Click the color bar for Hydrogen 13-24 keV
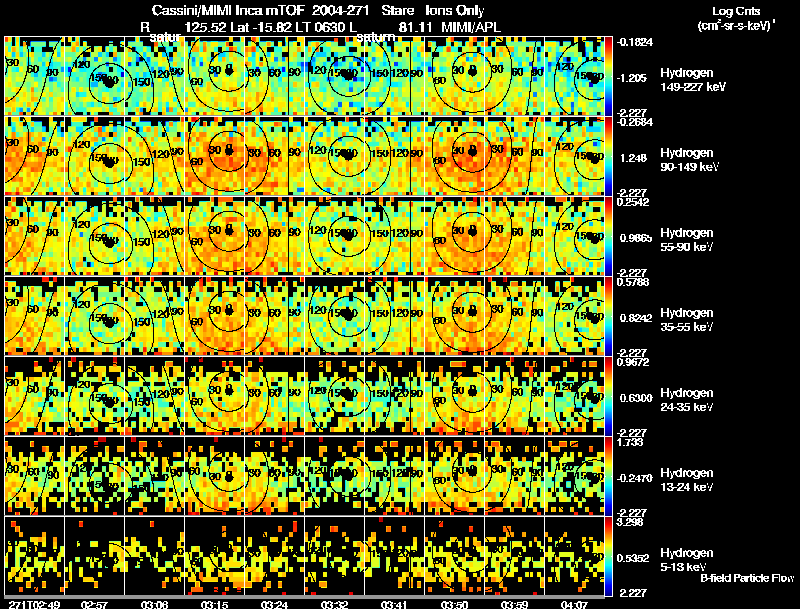This screenshot has height=609, width=800. coord(609,477)
